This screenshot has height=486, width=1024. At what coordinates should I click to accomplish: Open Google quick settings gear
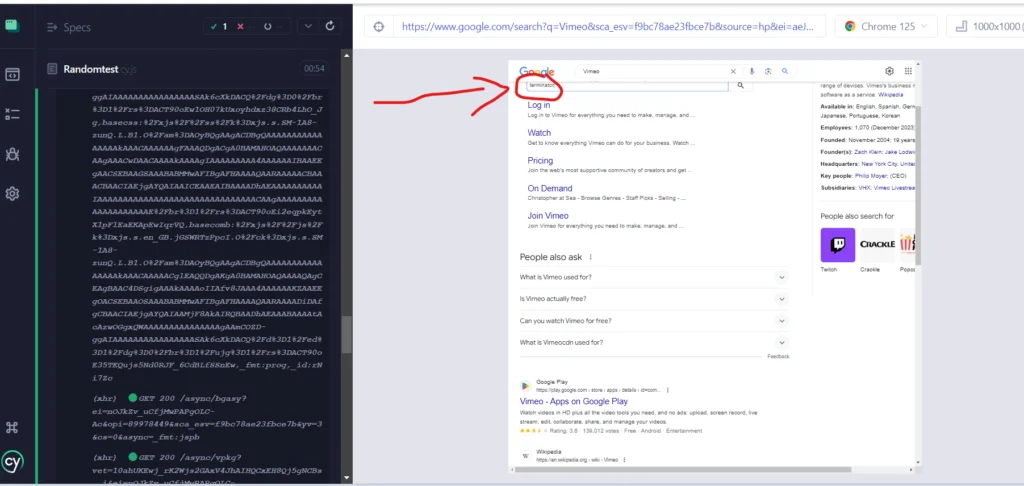click(x=889, y=71)
